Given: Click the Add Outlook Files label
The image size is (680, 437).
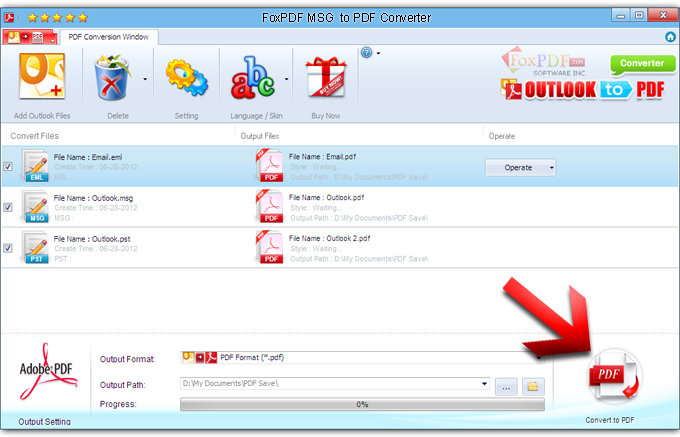Looking at the screenshot, I should coord(42,116).
